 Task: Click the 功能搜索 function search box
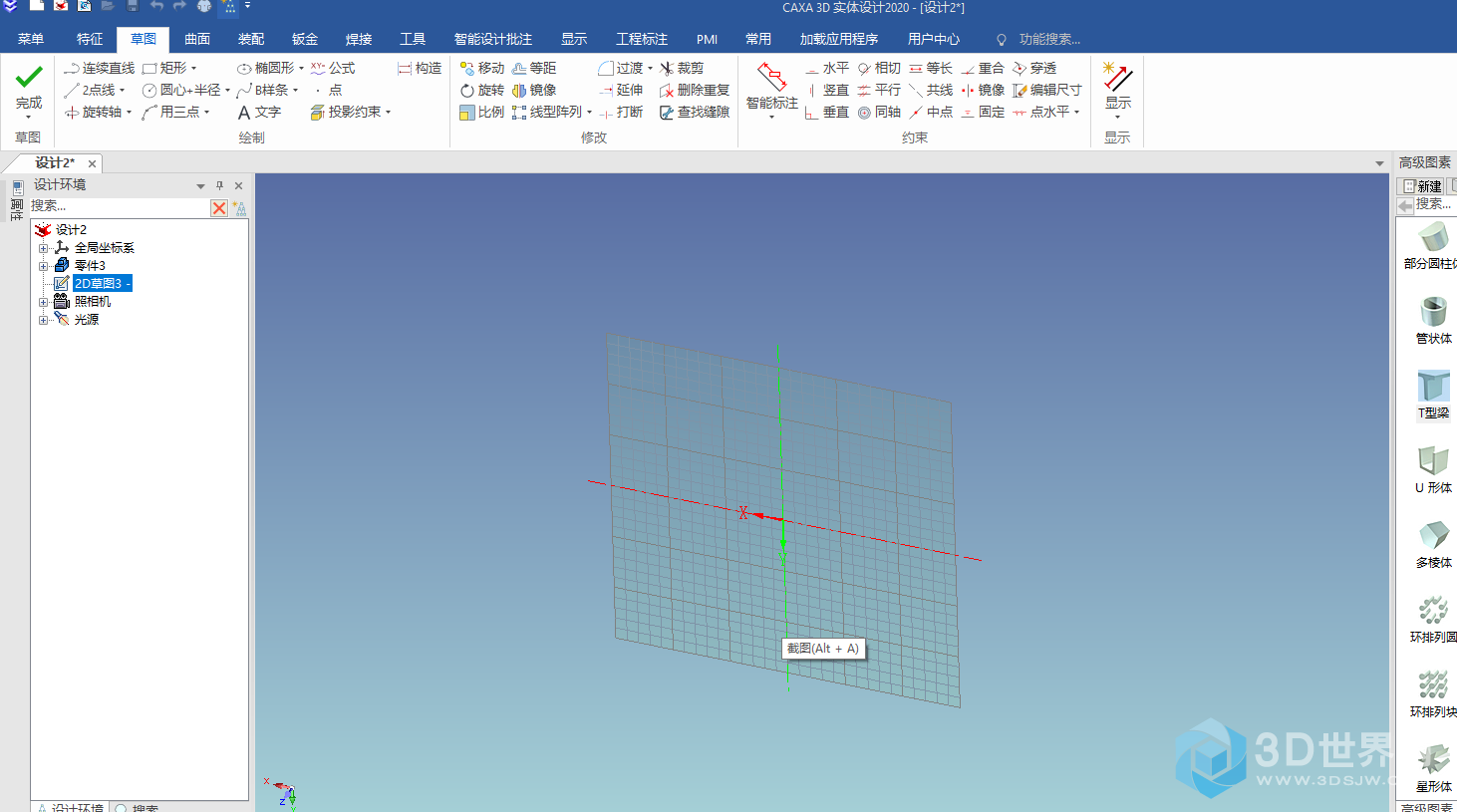(x=1048, y=39)
